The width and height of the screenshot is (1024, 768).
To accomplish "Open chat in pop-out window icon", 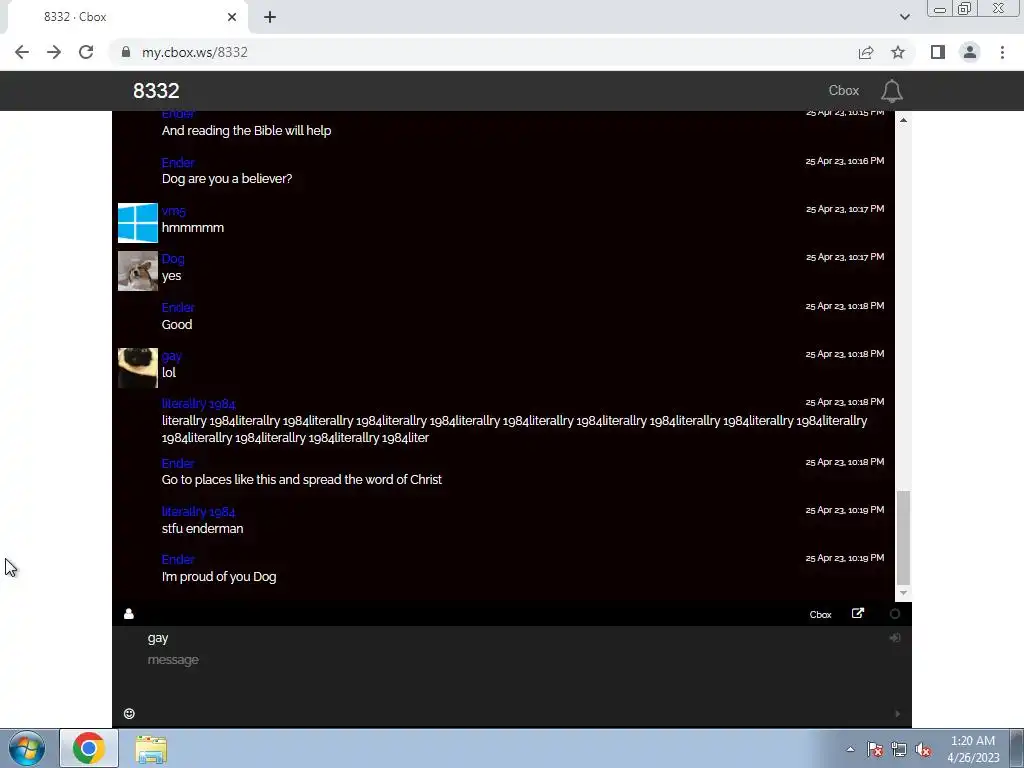I will coord(858,613).
